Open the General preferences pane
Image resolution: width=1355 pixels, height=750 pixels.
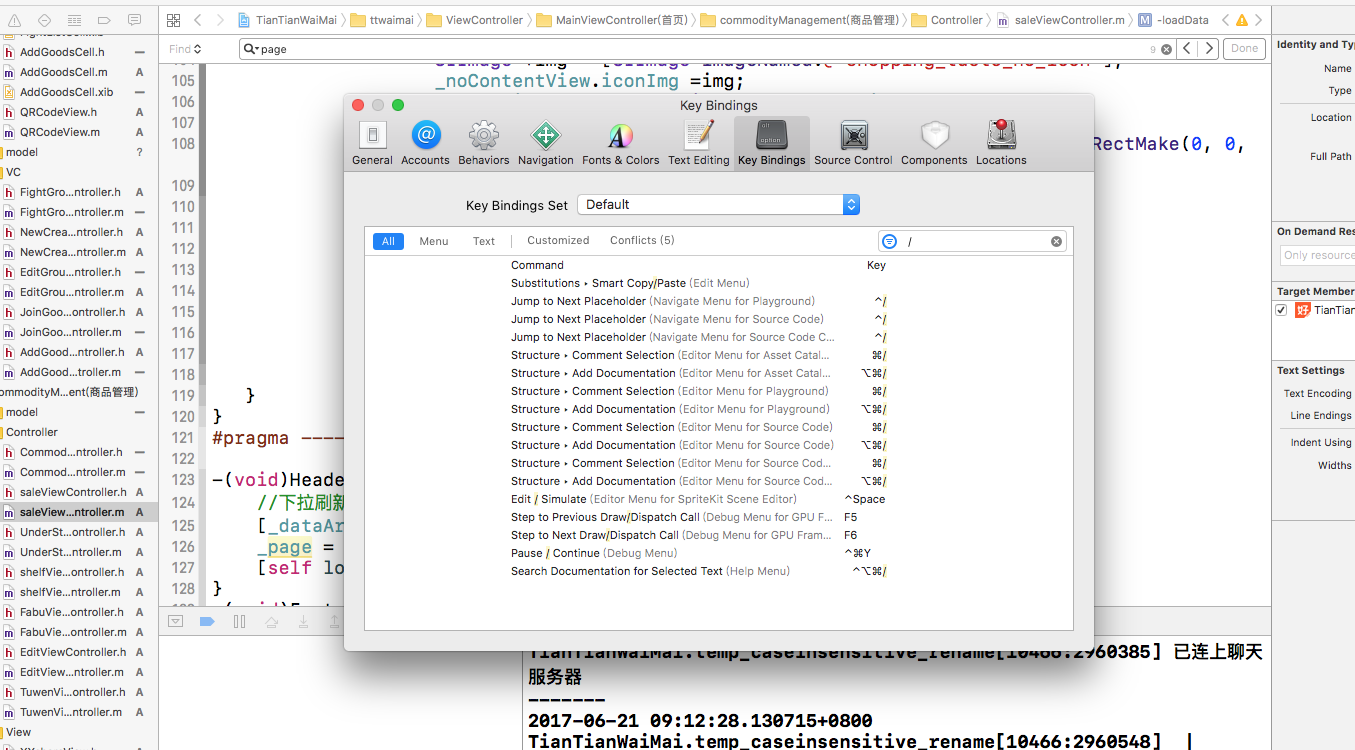tap(372, 143)
